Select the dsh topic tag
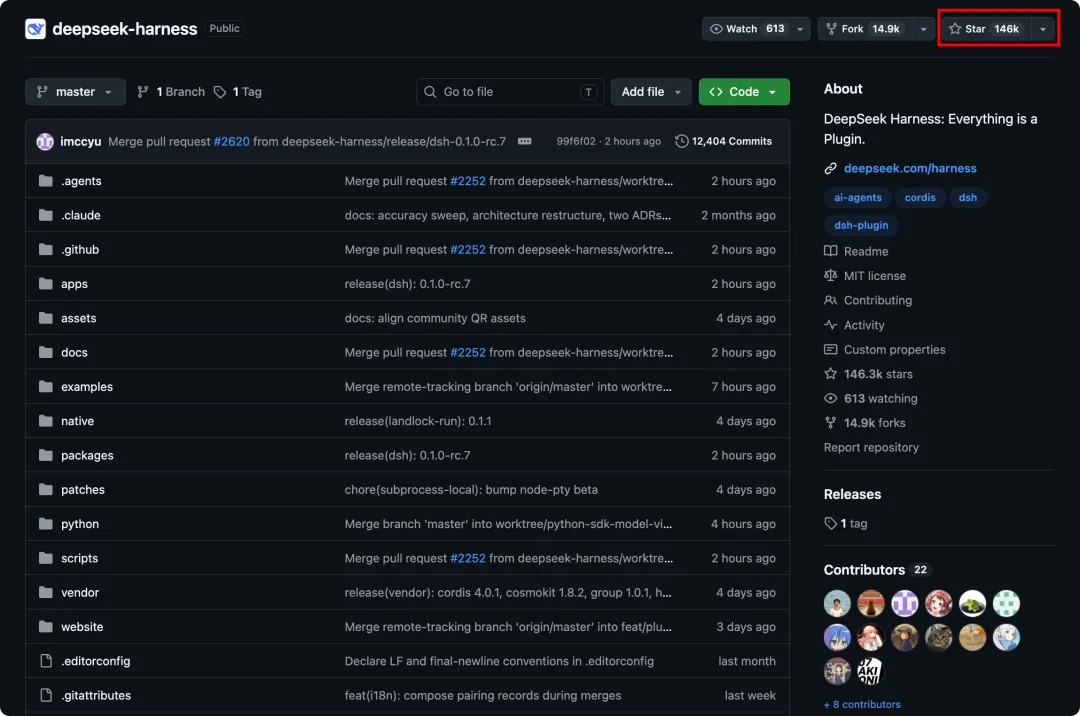 (x=968, y=198)
